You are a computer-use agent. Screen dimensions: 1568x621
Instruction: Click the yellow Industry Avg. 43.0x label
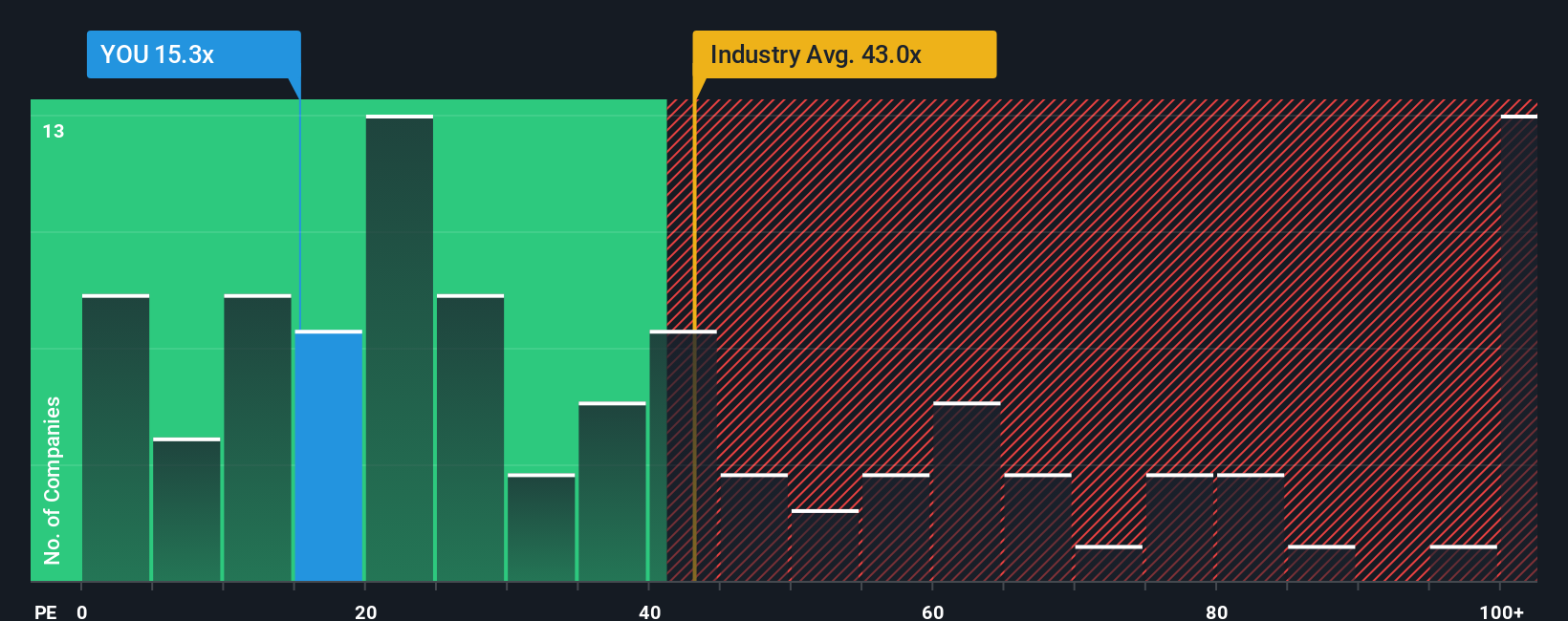click(x=844, y=54)
